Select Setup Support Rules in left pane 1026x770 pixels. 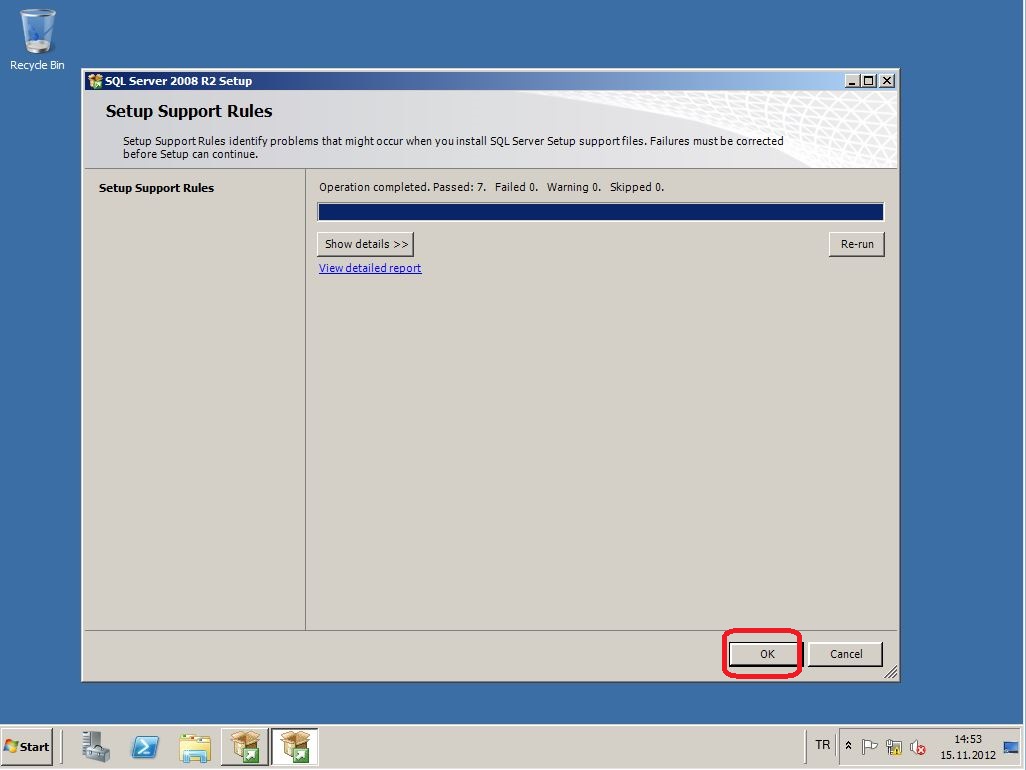(x=156, y=188)
